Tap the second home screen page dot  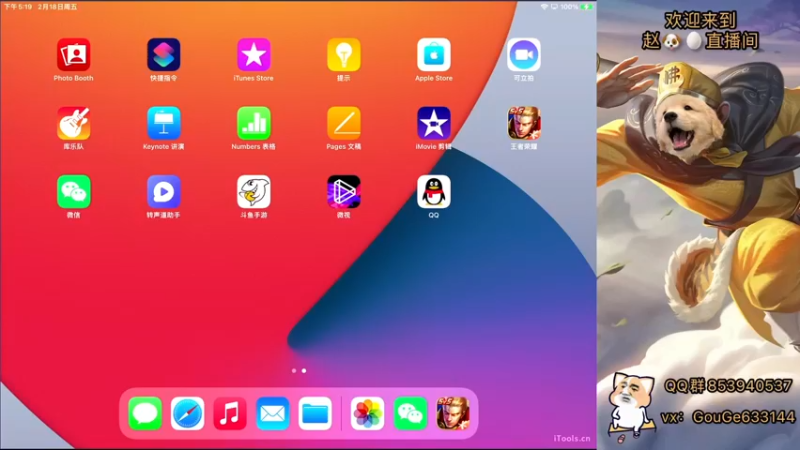(x=304, y=371)
